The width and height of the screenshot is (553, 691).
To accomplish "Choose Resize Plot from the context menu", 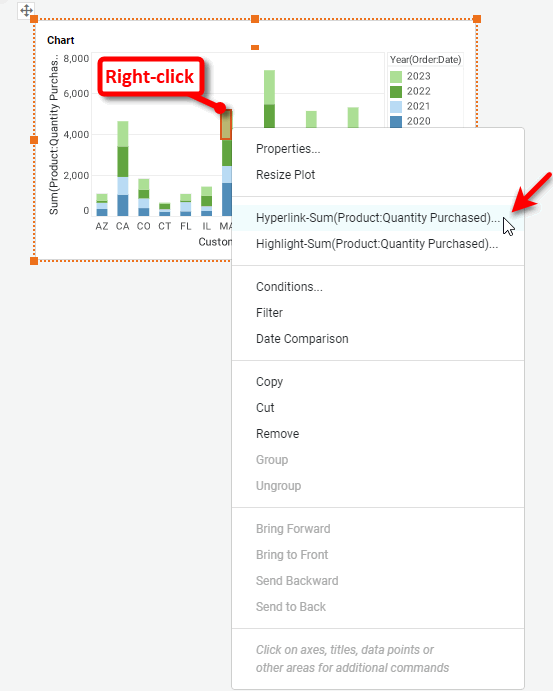I will click(x=286, y=175).
